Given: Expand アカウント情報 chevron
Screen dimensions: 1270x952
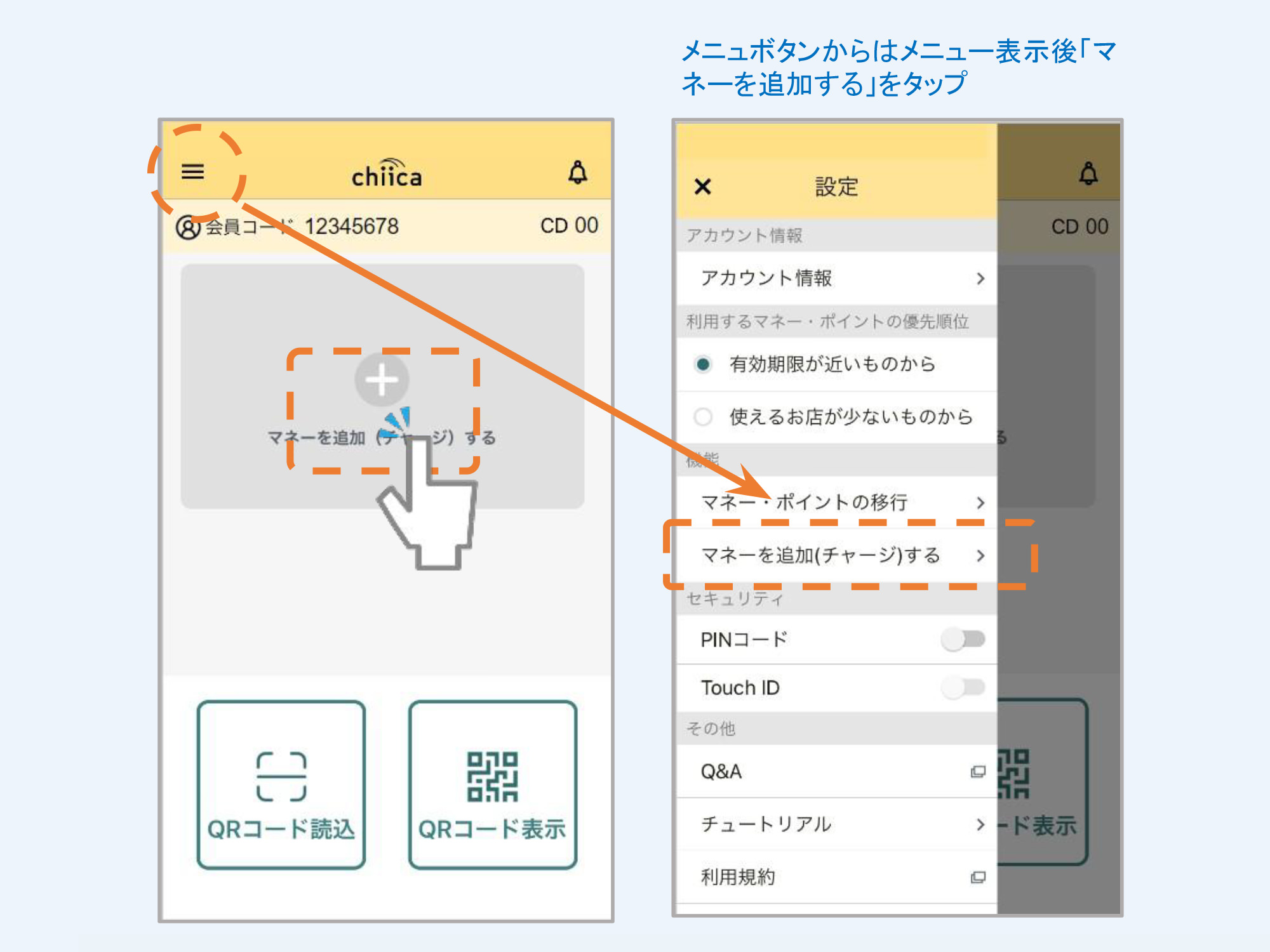Looking at the screenshot, I should tap(980, 279).
